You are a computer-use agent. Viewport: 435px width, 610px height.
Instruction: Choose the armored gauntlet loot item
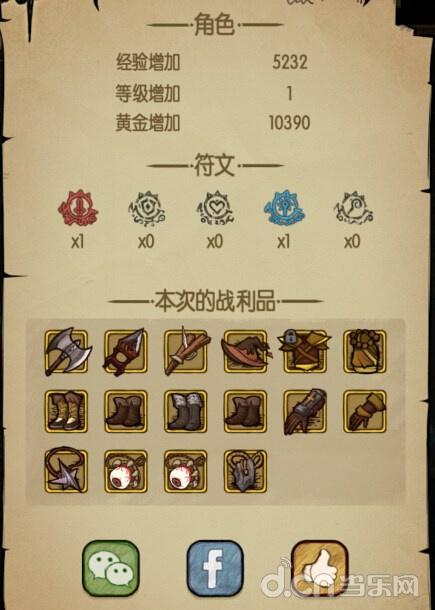point(305,411)
